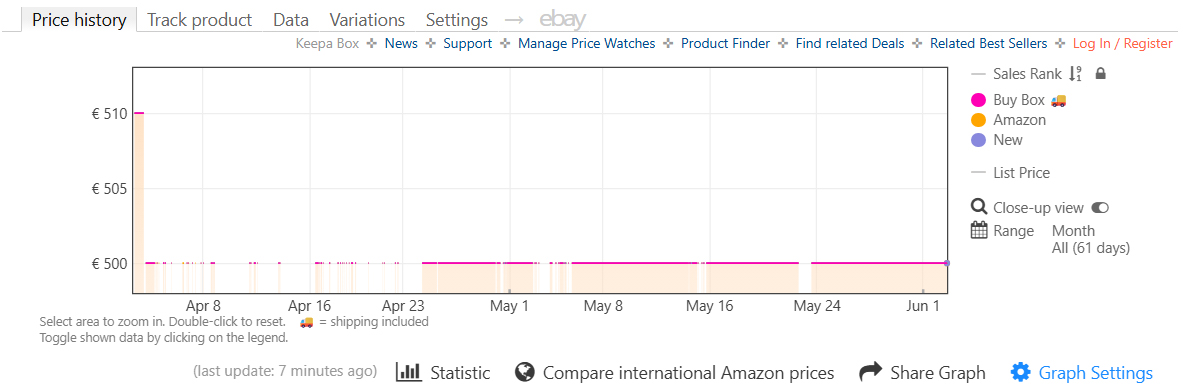Toggle the Close-up view switch
This screenshot has height=388, width=1187.
click(x=1101, y=208)
